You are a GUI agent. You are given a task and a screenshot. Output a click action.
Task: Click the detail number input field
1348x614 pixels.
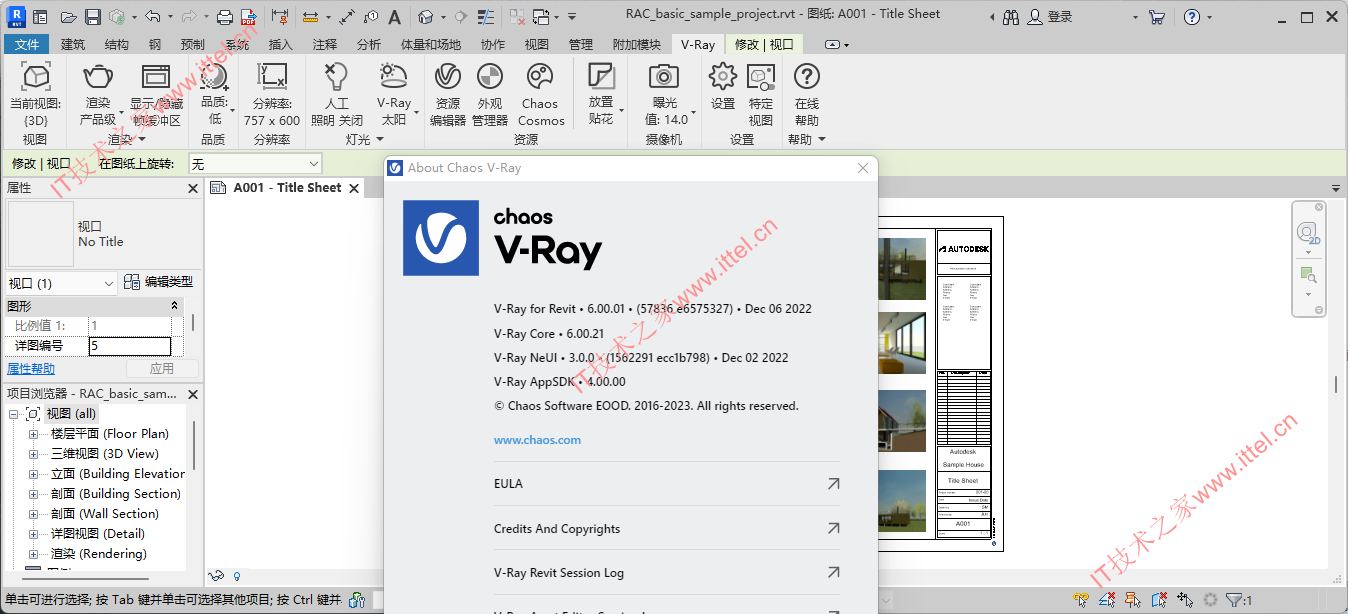click(x=129, y=346)
